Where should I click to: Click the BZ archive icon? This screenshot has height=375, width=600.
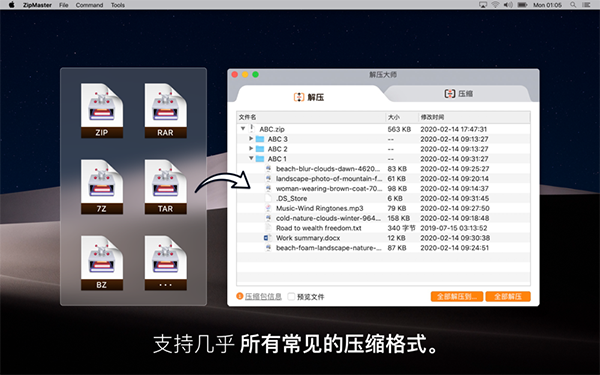pos(102,263)
